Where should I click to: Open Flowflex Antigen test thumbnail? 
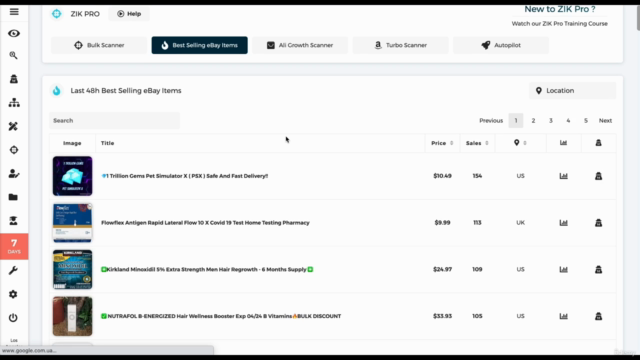pos(72,223)
